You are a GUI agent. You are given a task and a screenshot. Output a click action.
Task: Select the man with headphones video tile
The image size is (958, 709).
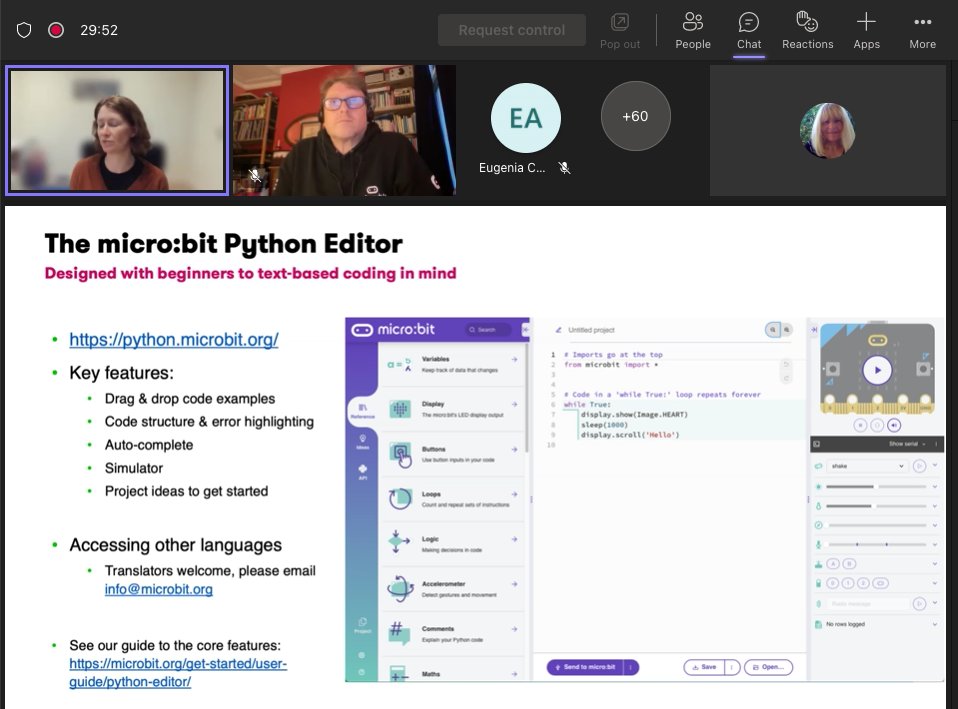(x=344, y=130)
